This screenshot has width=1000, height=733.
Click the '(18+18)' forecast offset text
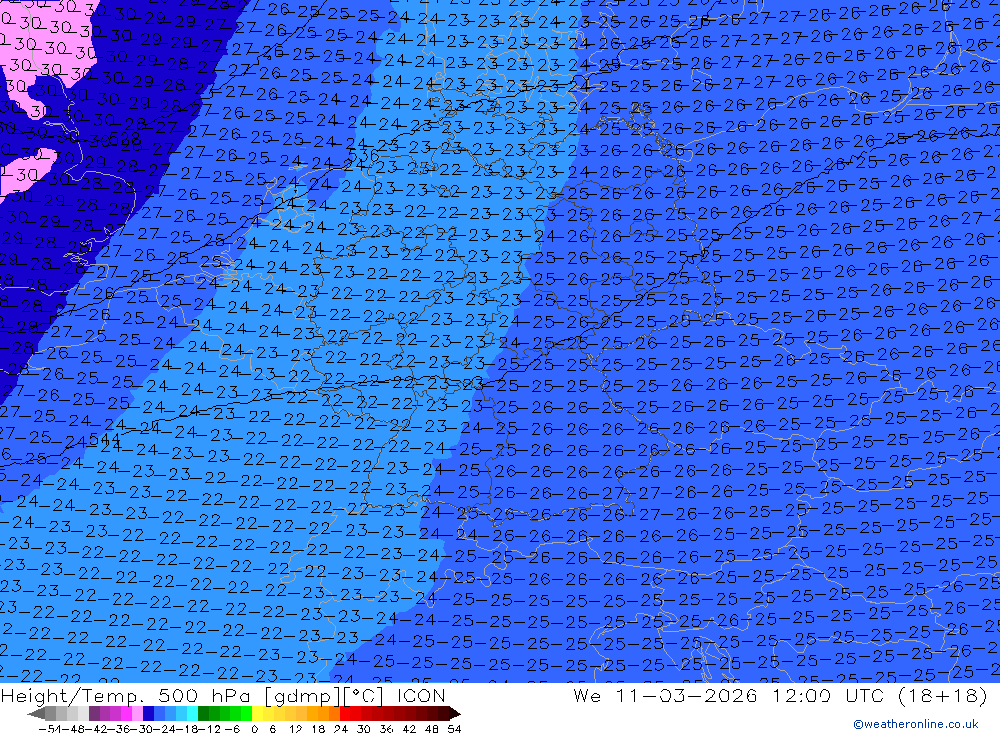[x=942, y=695]
